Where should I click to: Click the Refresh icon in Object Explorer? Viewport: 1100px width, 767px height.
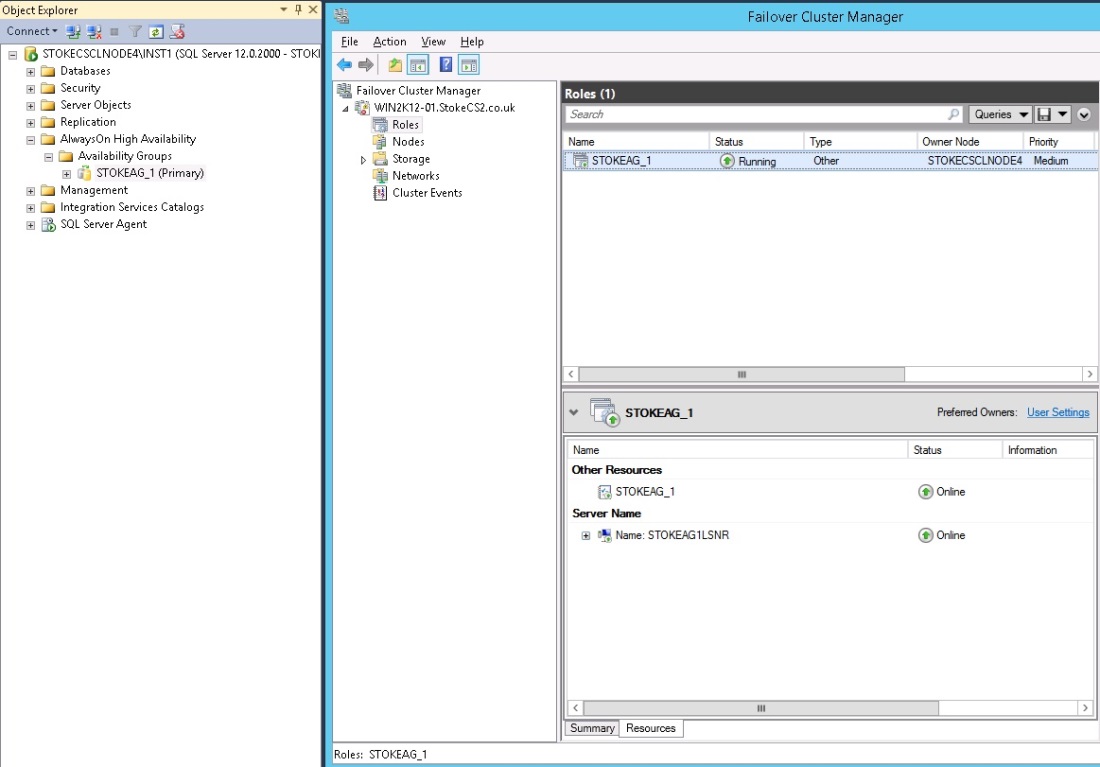coord(156,31)
